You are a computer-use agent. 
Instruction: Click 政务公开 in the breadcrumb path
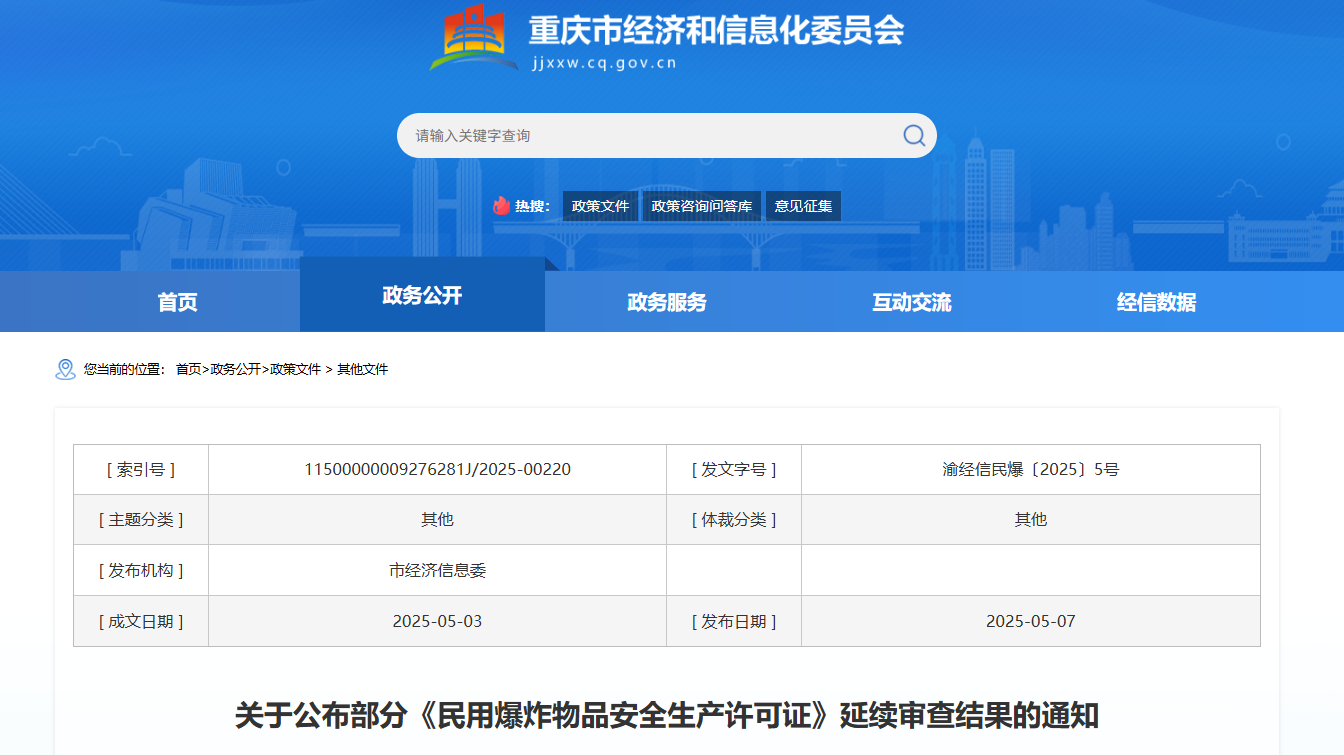[x=235, y=369]
